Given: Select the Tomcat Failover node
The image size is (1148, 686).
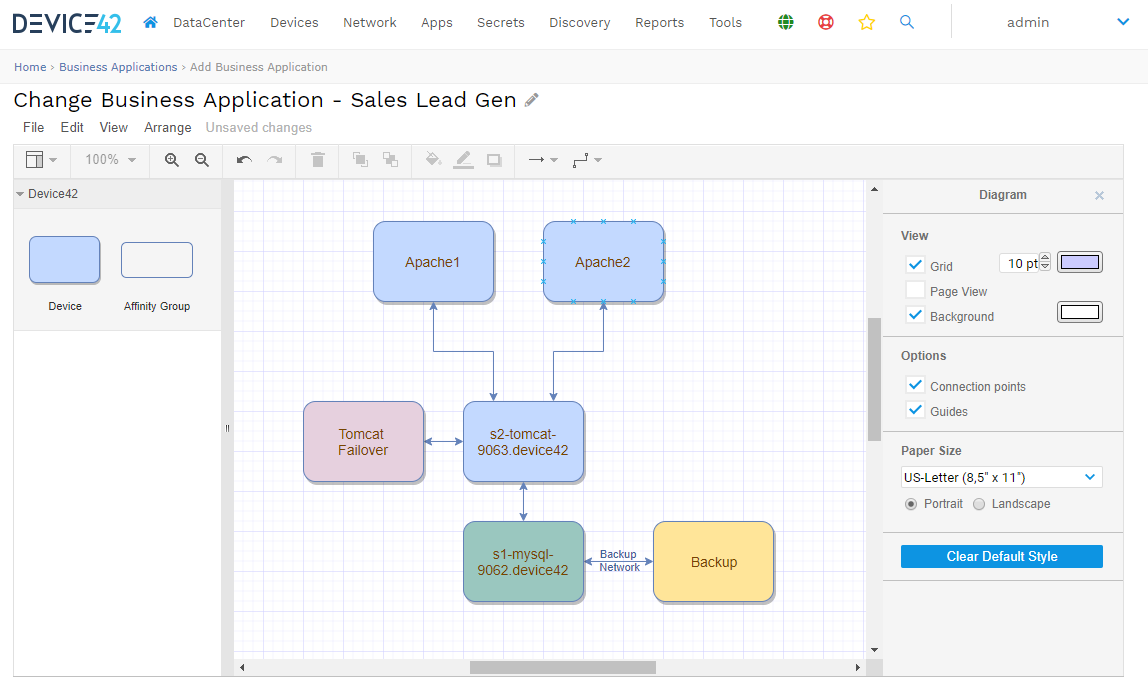Looking at the screenshot, I should coord(363,442).
